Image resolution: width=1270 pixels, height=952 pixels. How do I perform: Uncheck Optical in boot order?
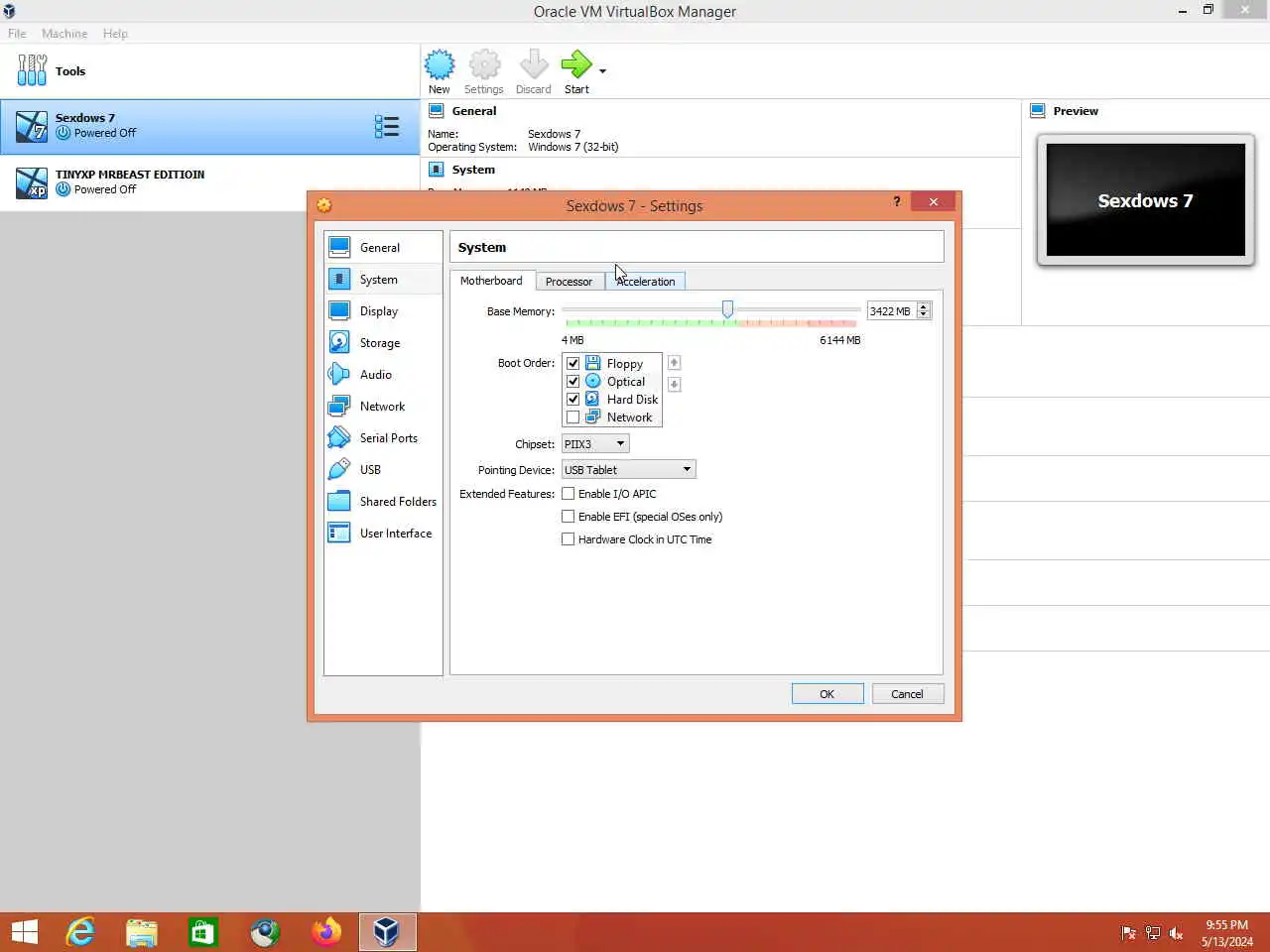coord(572,382)
